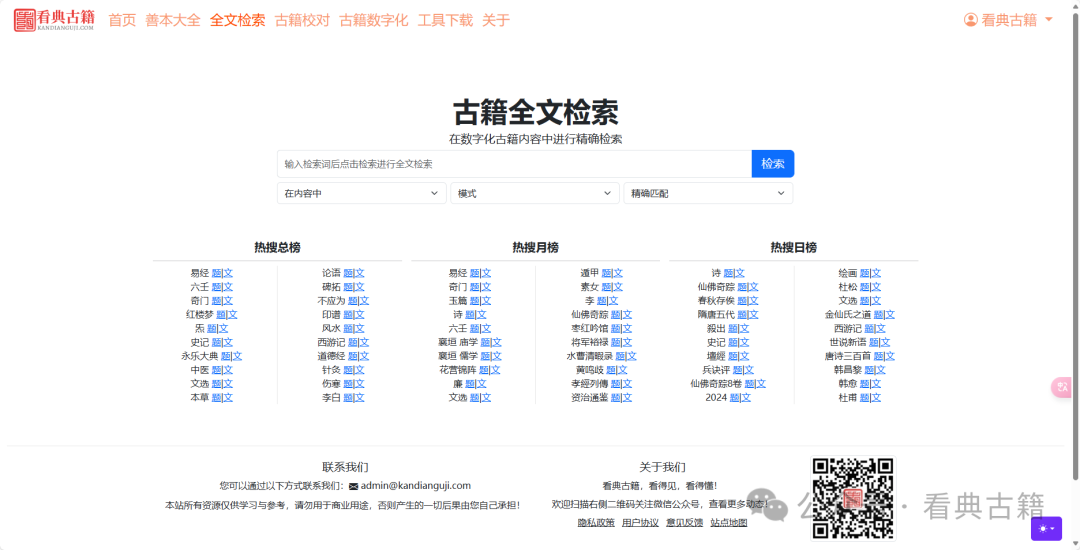Click the 题 link beside 伤寒
The image size is (1080, 550).
(348, 384)
